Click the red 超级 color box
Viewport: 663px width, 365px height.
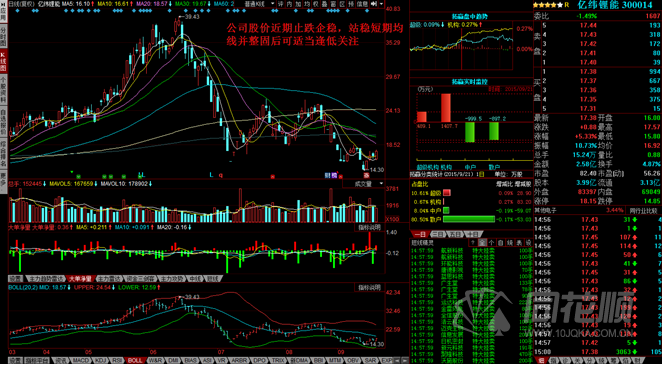click(447, 193)
